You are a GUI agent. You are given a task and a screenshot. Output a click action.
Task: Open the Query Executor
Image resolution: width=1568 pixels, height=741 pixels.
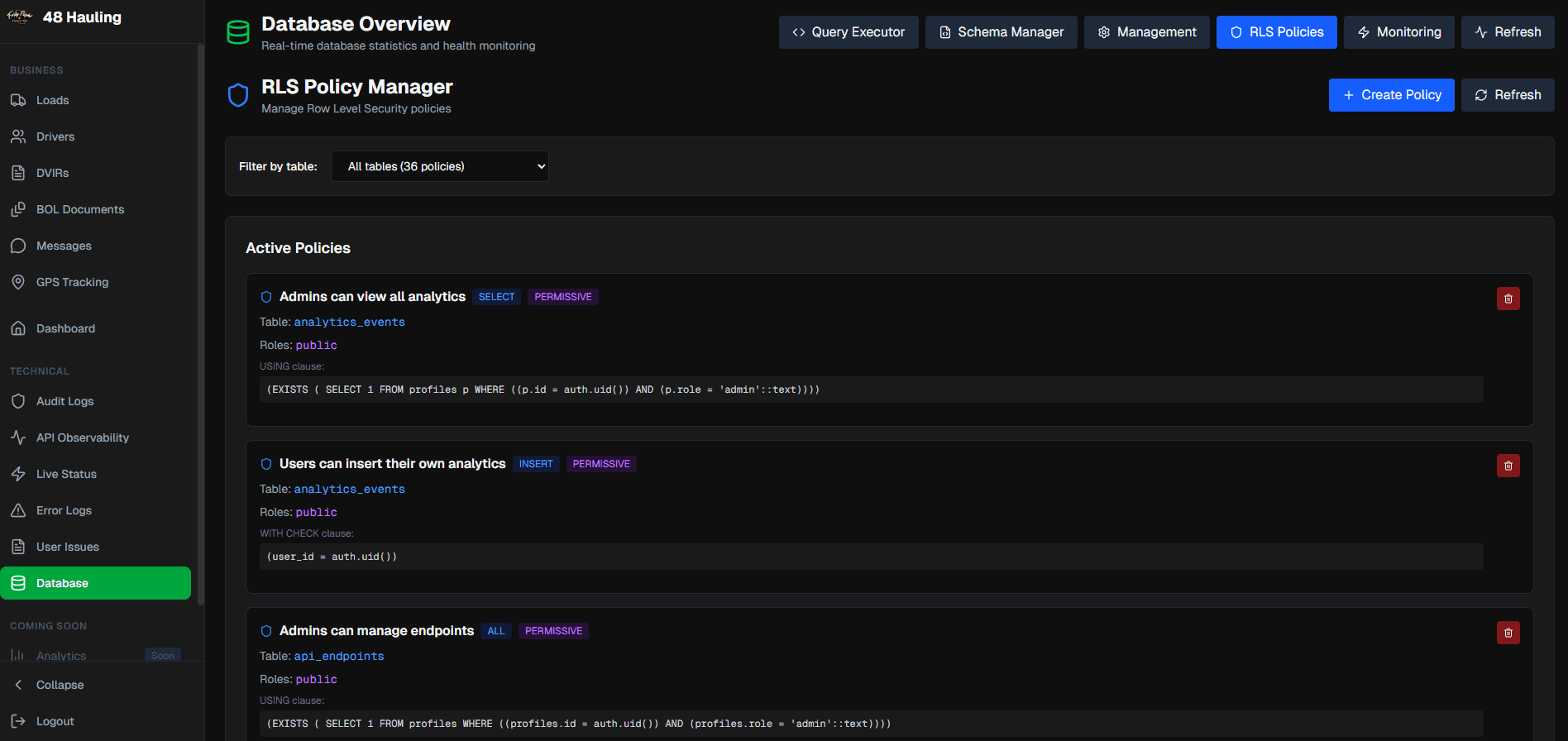(x=849, y=32)
